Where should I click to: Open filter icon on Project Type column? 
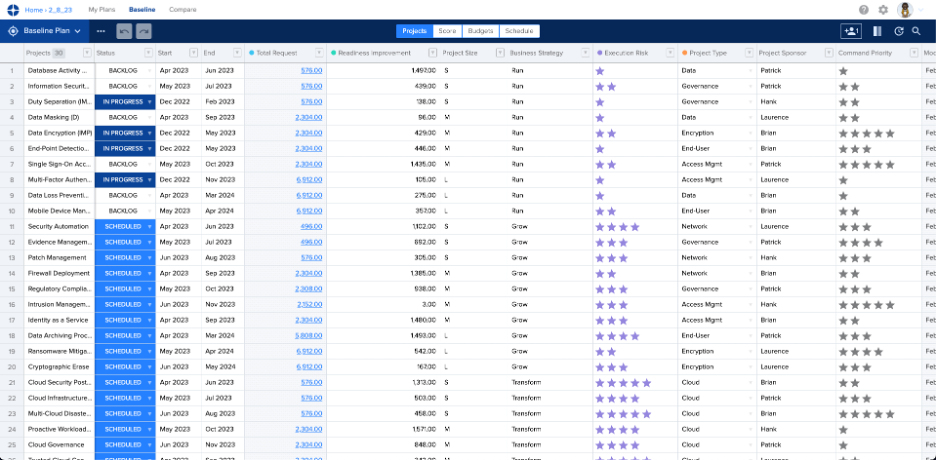tap(750, 53)
